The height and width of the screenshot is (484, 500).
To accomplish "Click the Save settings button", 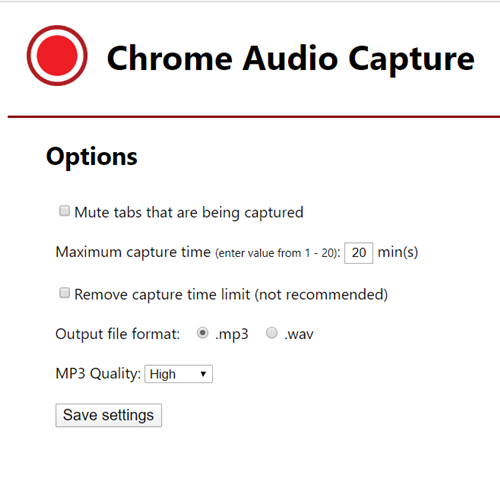I will (x=108, y=415).
